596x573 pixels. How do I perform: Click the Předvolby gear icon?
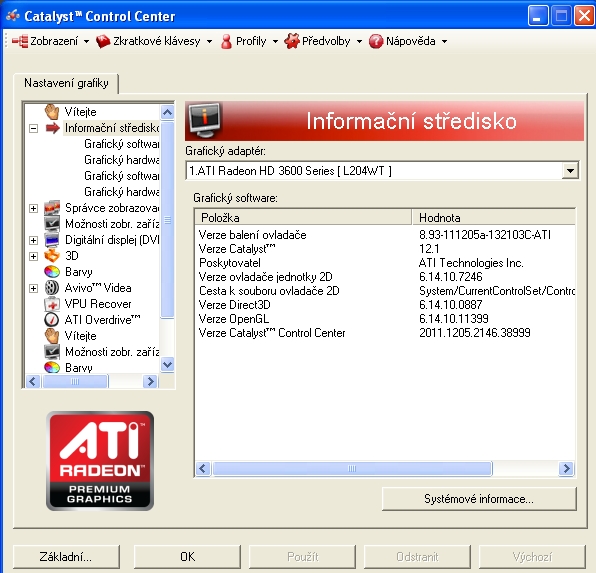[x=292, y=41]
